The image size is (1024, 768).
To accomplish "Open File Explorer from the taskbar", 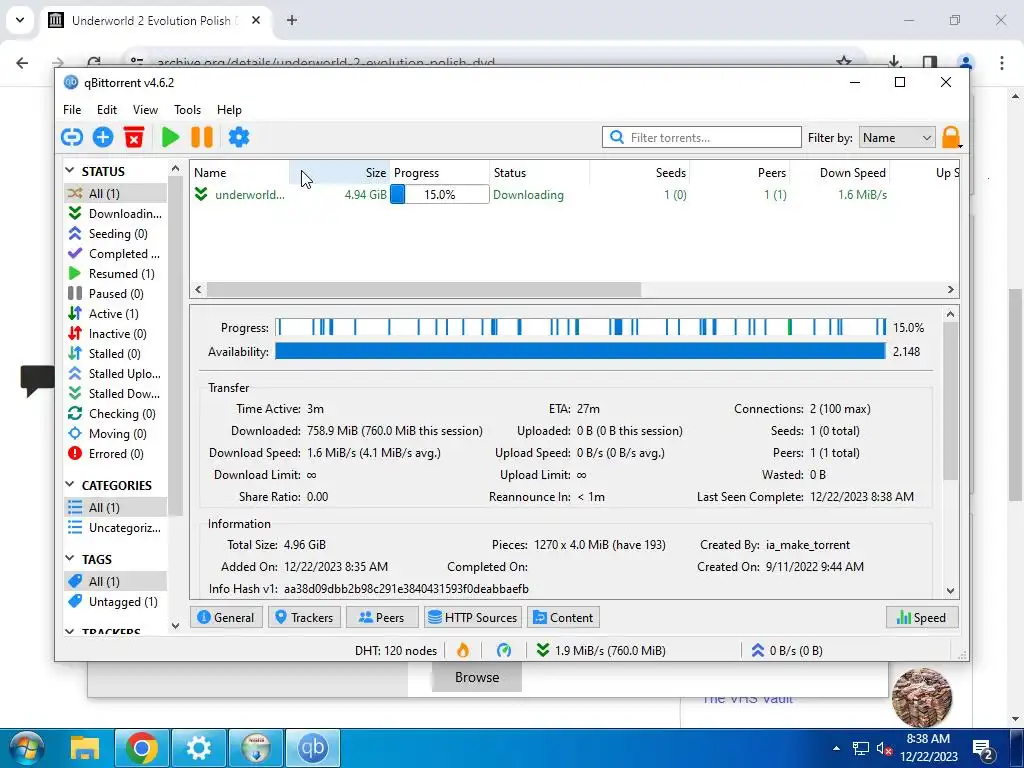I will click(85, 748).
